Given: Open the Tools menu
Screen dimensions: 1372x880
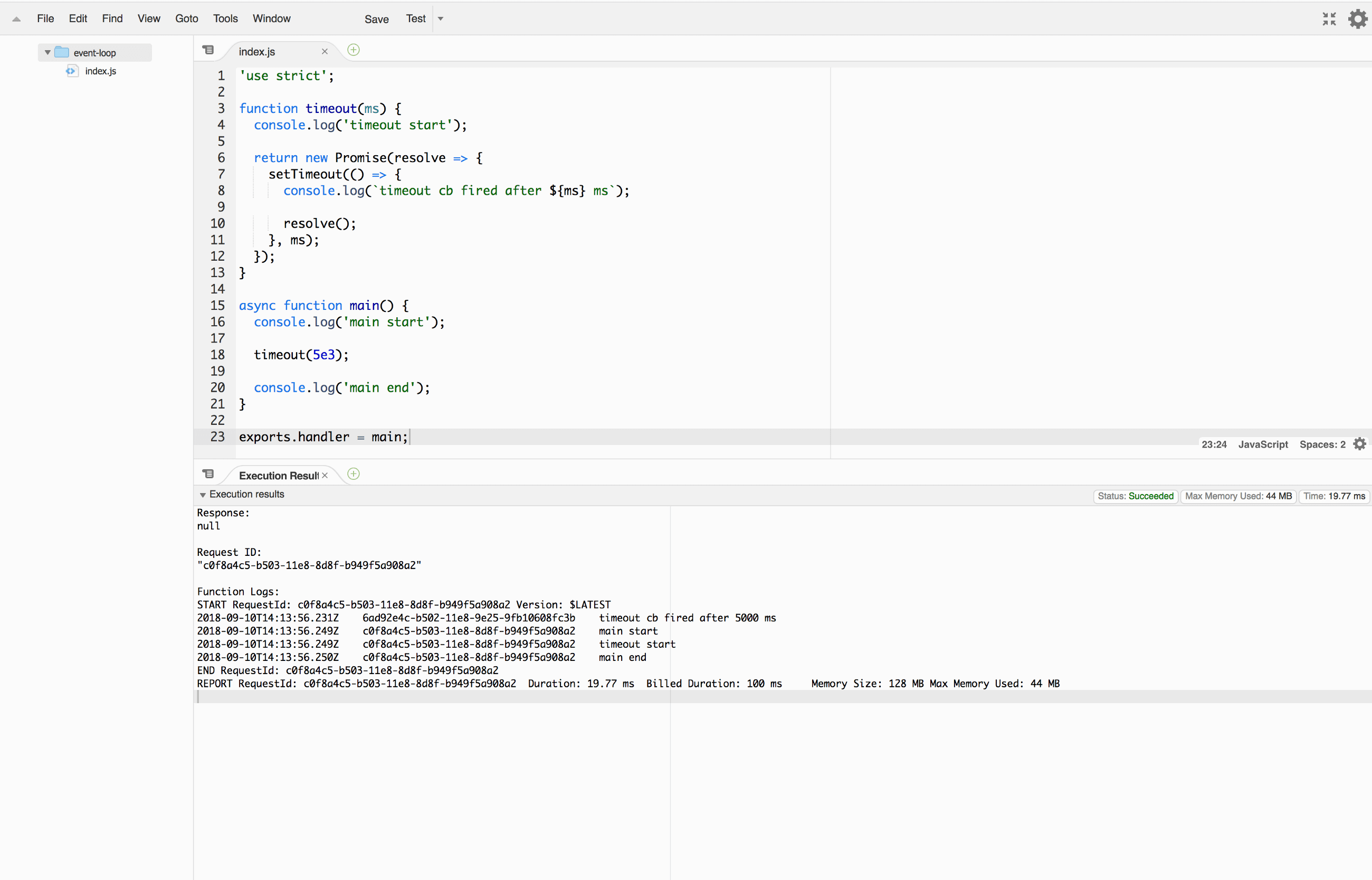Looking at the screenshot, I should point(225,19).
